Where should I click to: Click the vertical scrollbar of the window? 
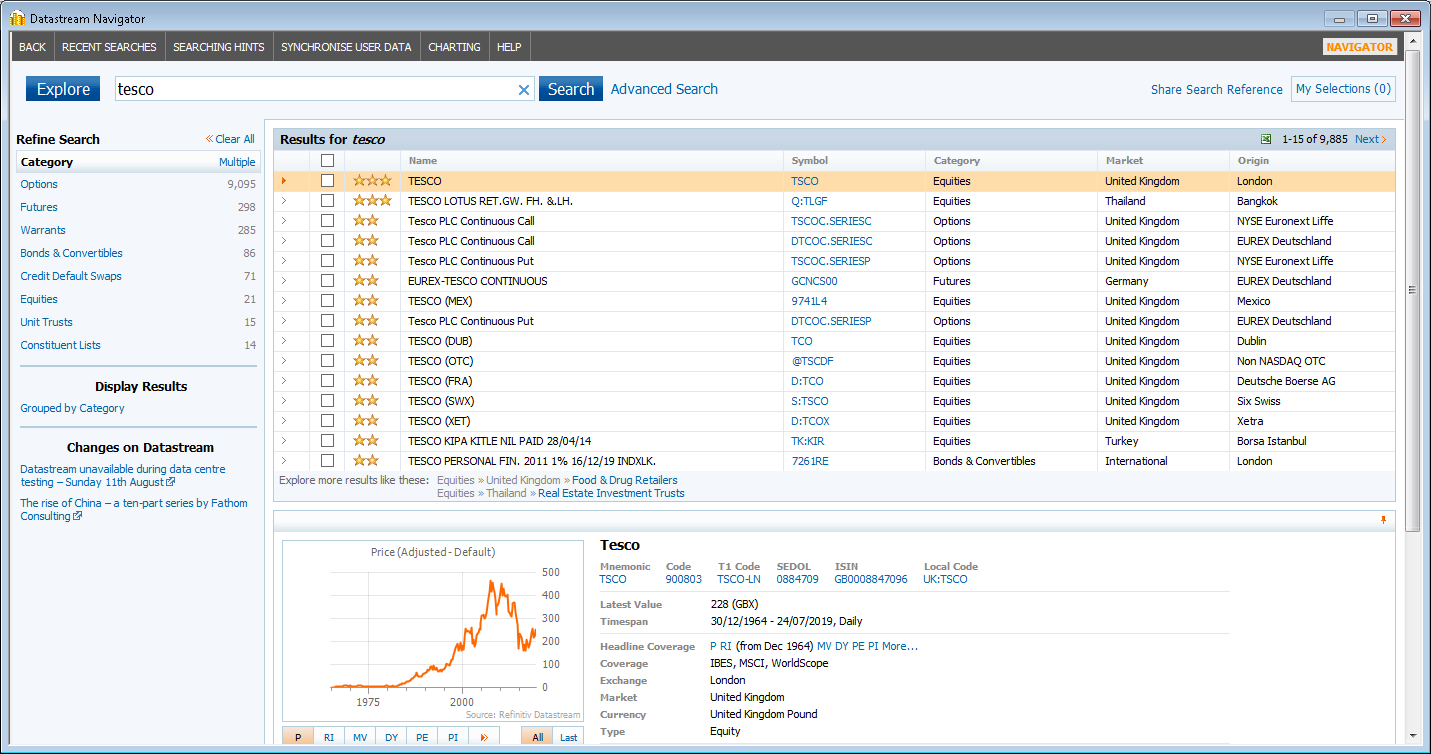pos(1412,290)
